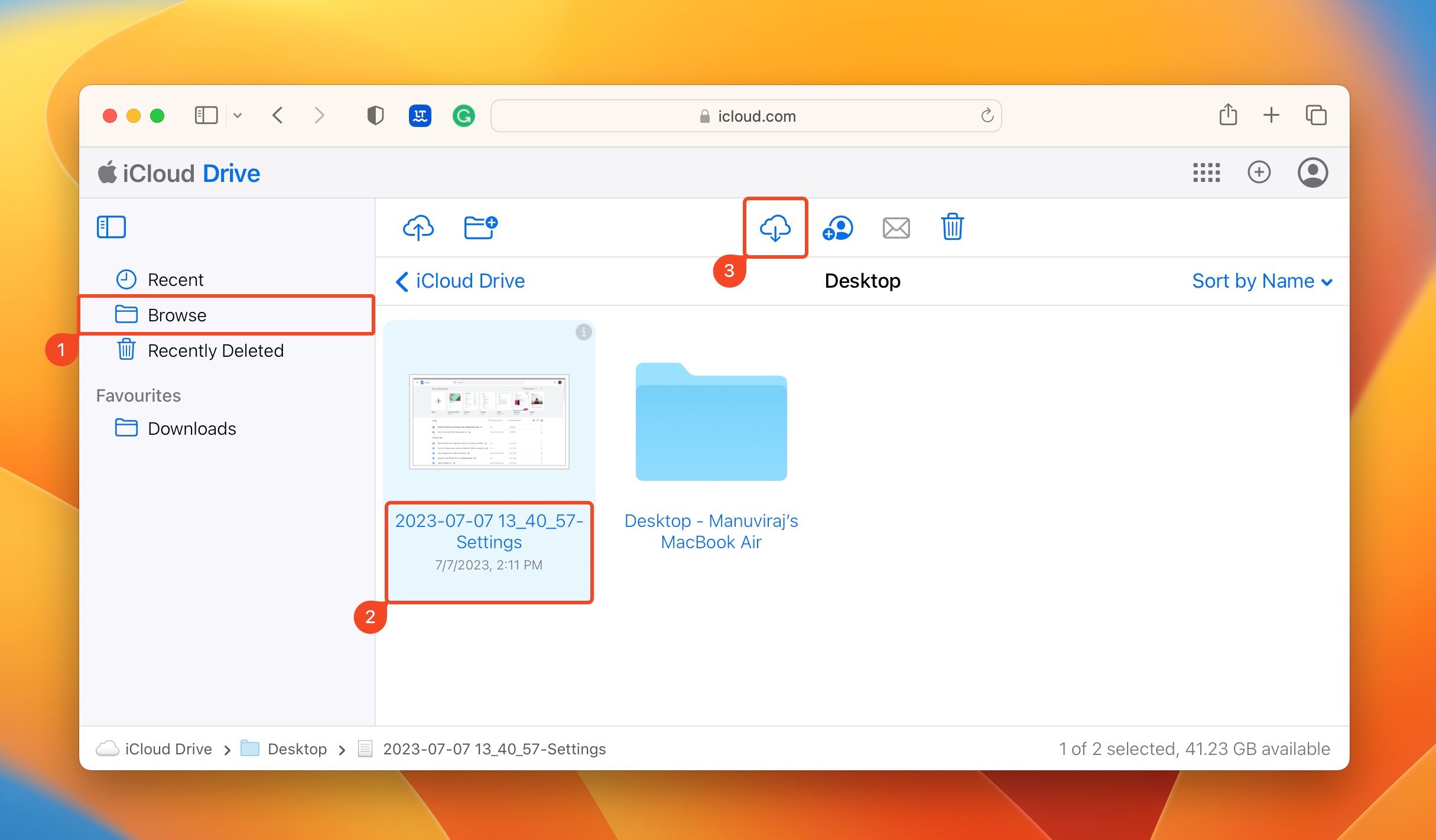
Task: Click the download from iCloud icon
Action: pos(776,226)
